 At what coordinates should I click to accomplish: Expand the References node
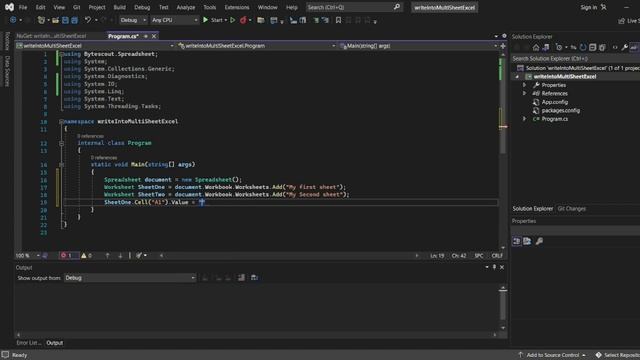pyautogui.click(x=525, y=93)
